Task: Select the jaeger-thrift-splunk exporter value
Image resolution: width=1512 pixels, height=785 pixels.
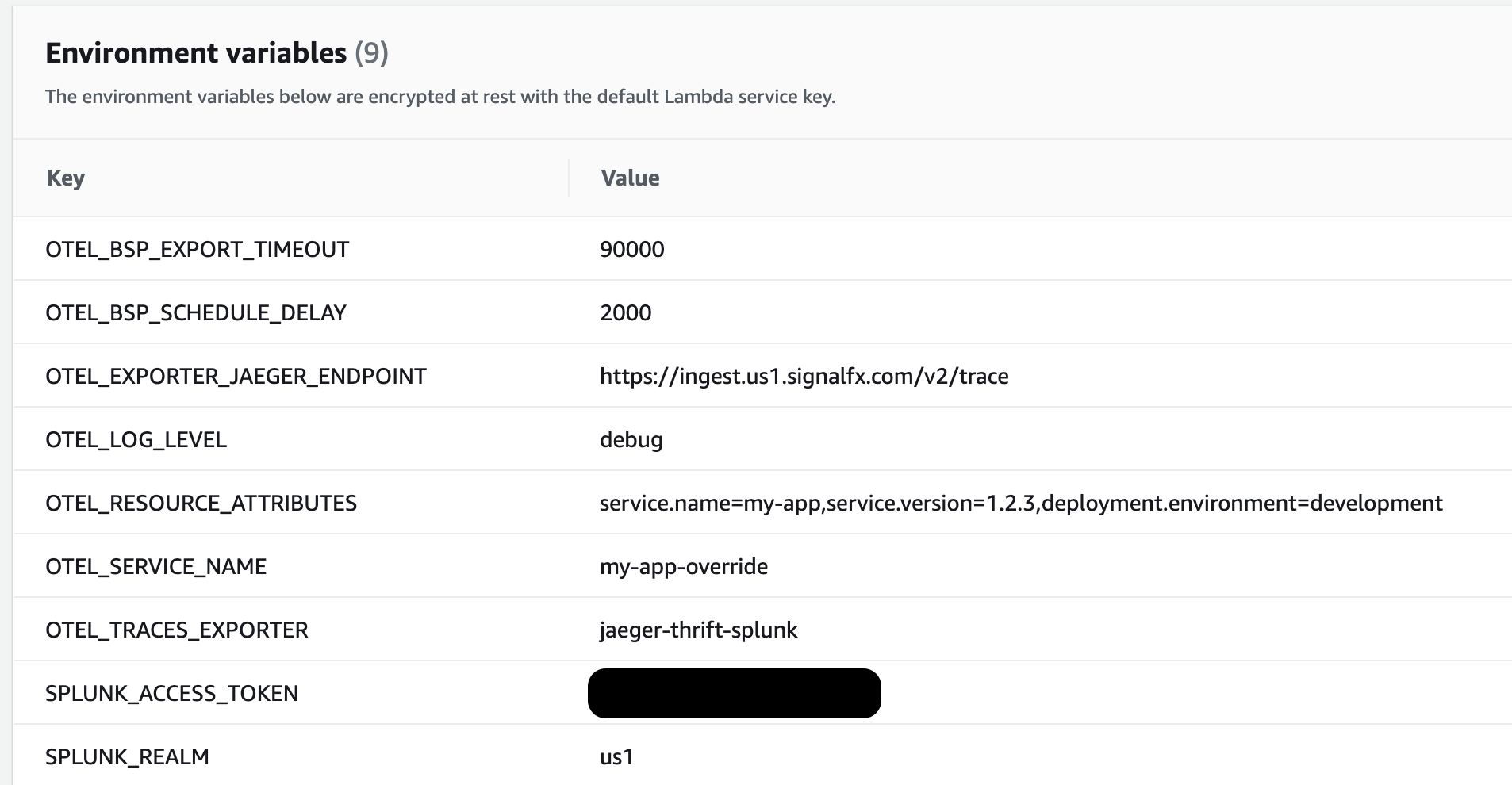Action: point(699,630)
